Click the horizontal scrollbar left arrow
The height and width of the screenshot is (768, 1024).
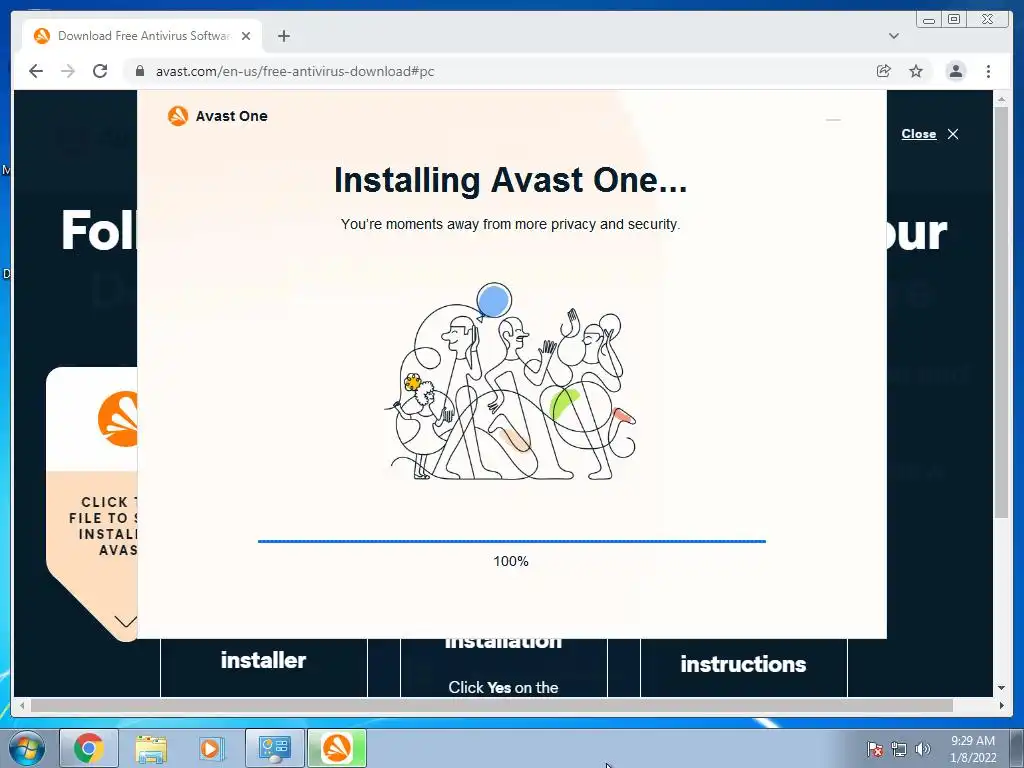(22, 705)
